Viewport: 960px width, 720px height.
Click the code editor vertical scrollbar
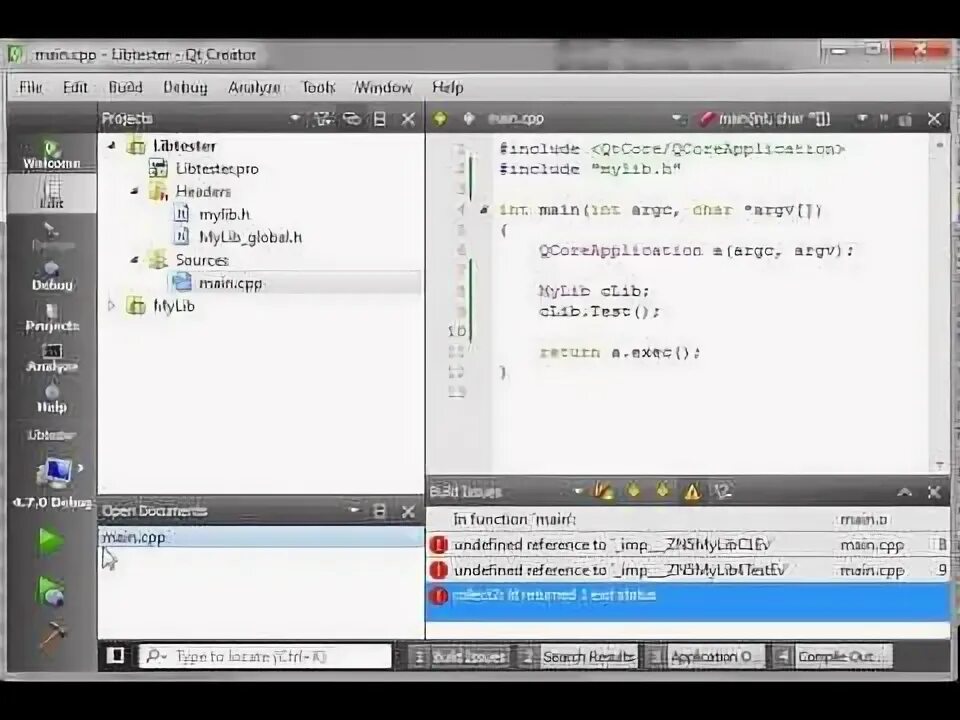(940, 304)
